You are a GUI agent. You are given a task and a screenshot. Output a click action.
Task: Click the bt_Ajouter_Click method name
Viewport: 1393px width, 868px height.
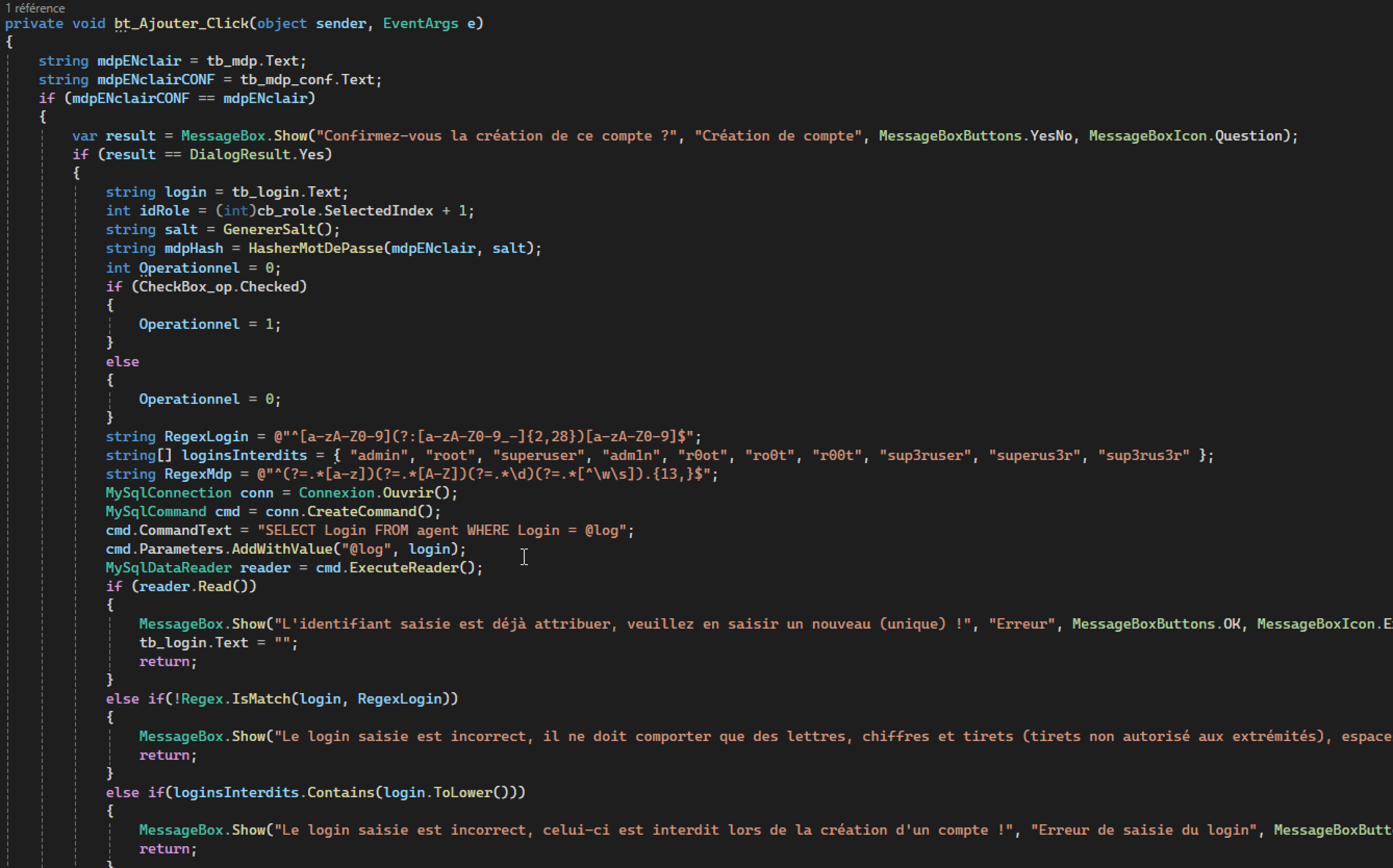[x=181, y=23]
